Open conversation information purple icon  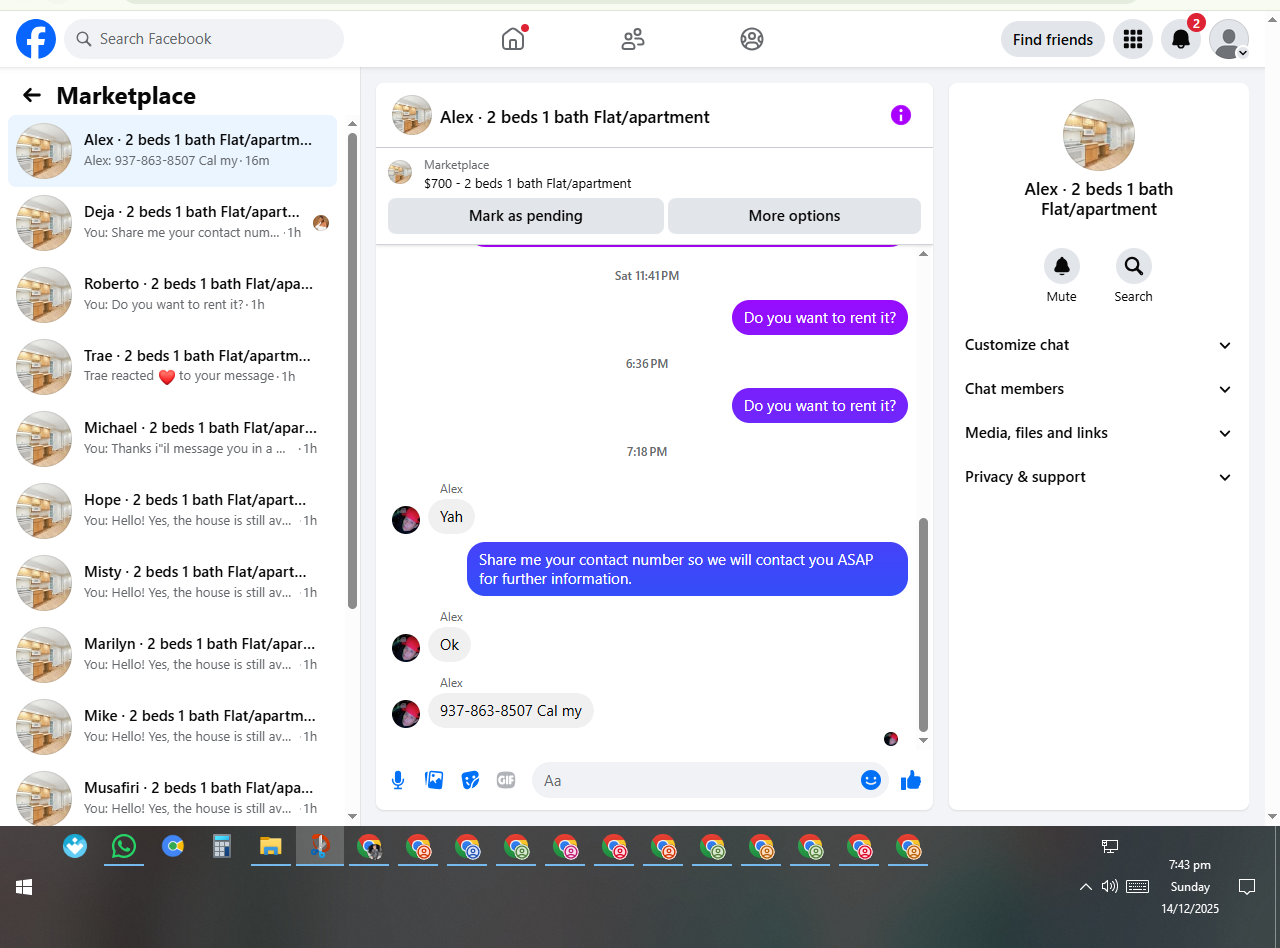(901, 115)
